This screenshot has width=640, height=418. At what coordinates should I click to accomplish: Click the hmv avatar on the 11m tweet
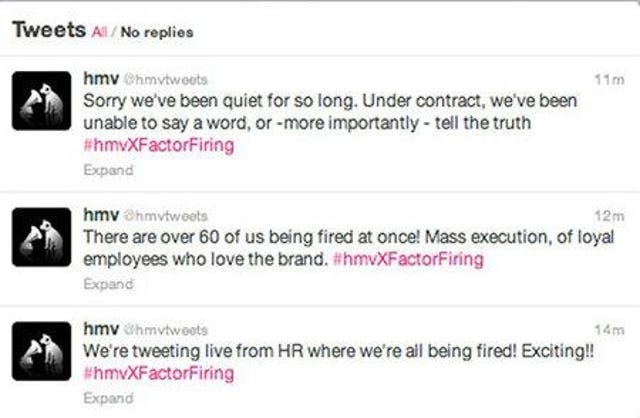pyautogui.click(x=41, y=100)
